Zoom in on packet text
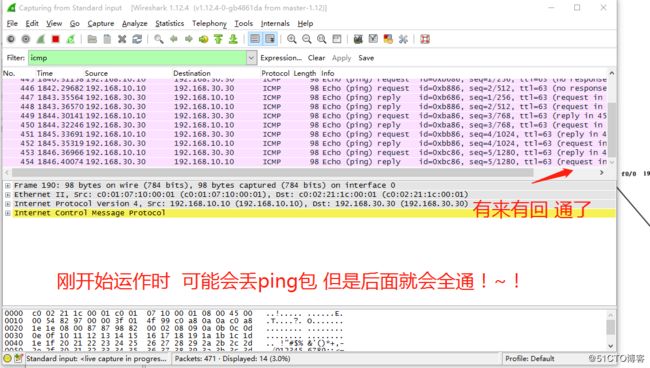Screen dimensions: 650x368 click(x=292, y=39)
